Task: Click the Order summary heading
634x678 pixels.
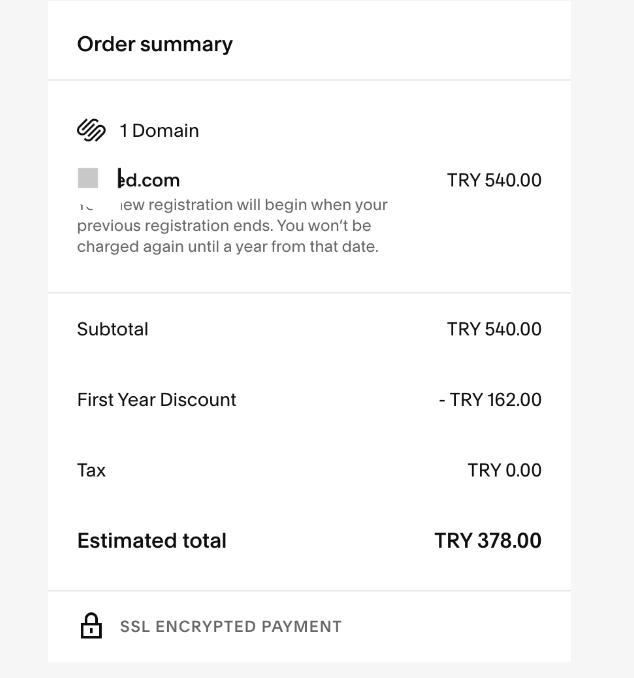Action: [x=154, y=44]
